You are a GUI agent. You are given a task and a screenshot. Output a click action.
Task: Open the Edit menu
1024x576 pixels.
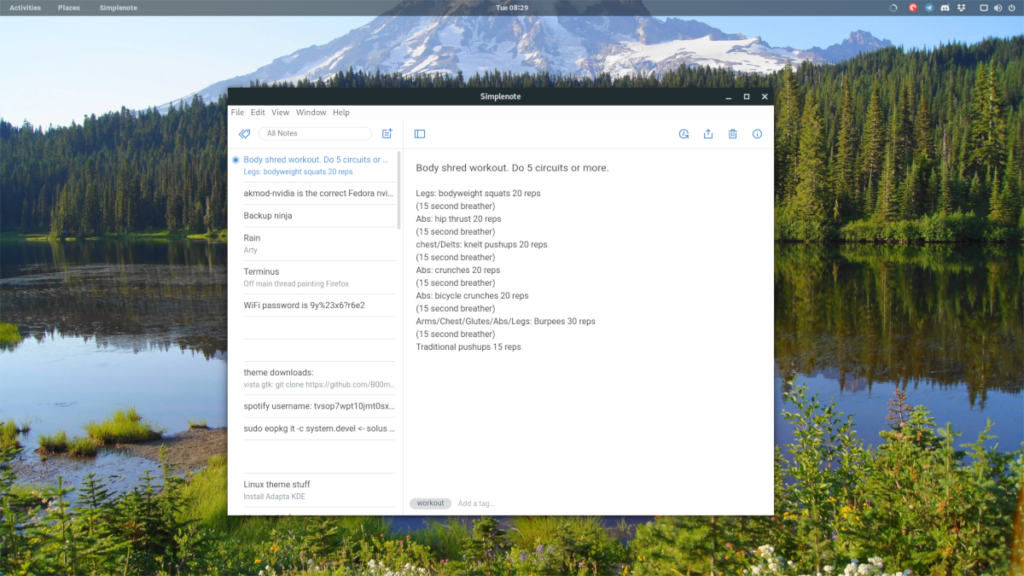coord(258,112)
